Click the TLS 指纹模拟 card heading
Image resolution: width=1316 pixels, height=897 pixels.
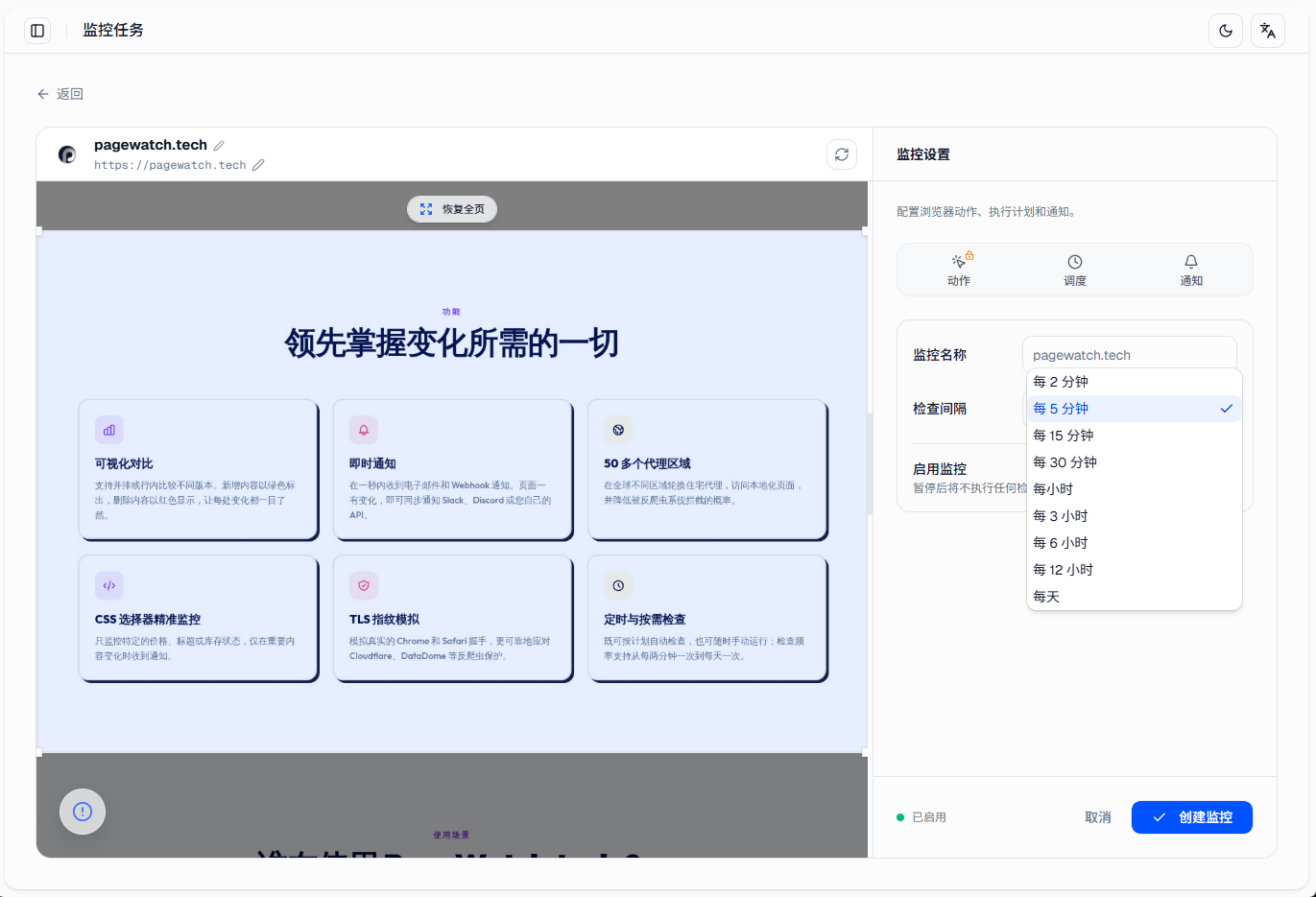(x=384, y=620)
